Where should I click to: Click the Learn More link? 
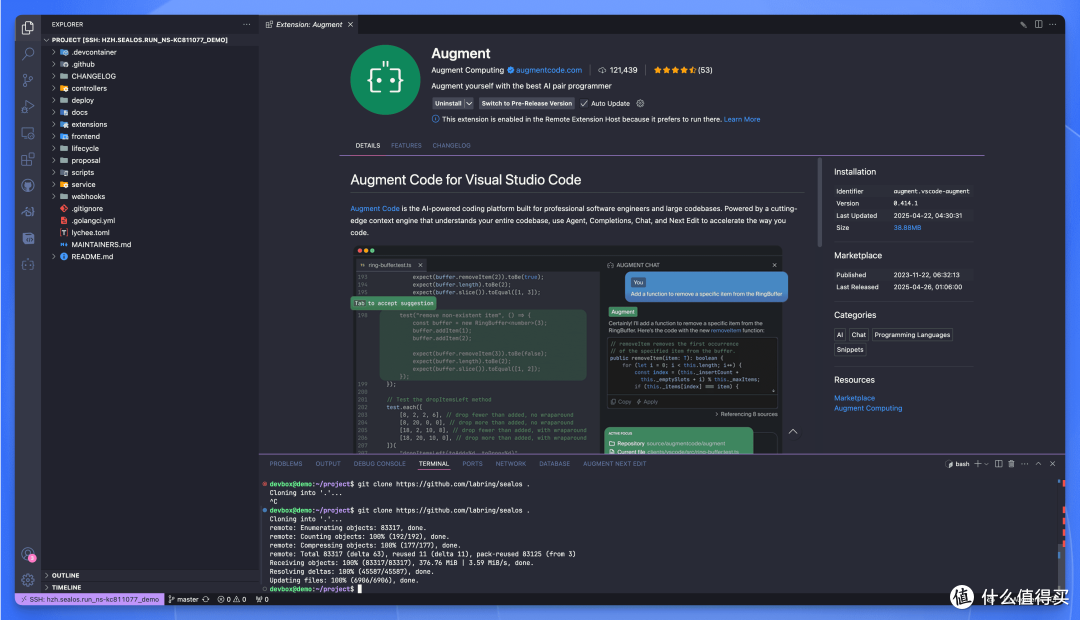tap(742, 119)
